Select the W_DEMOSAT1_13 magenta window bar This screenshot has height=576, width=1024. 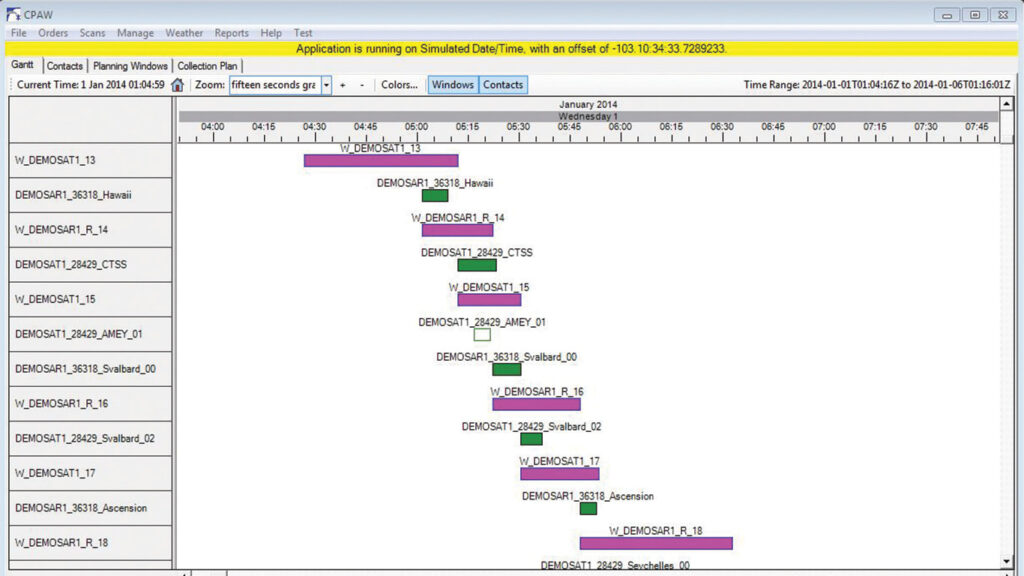[381, 161]
